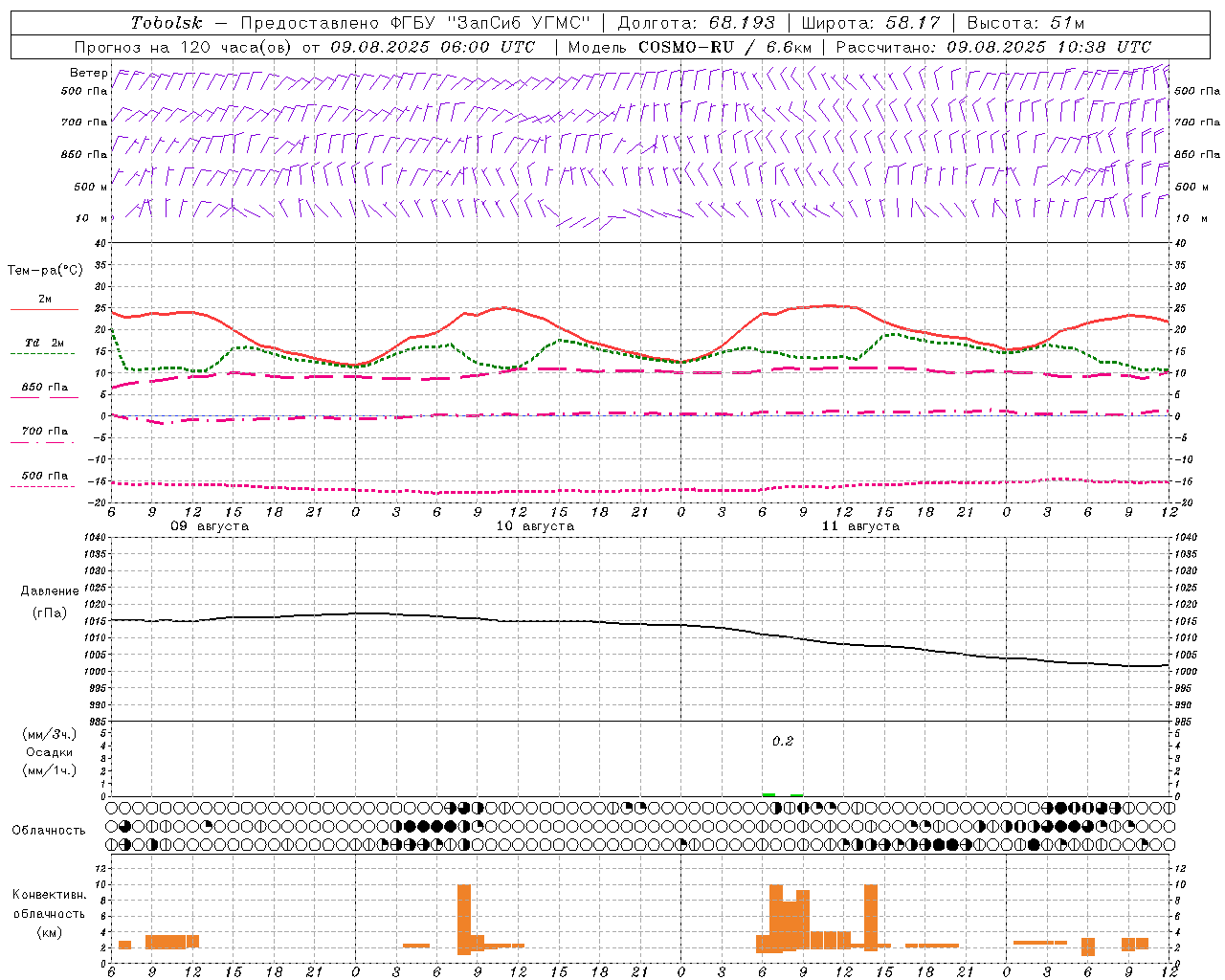Click the "09 августа" date label
This screenshot has width=1225, height=980.
210,526
